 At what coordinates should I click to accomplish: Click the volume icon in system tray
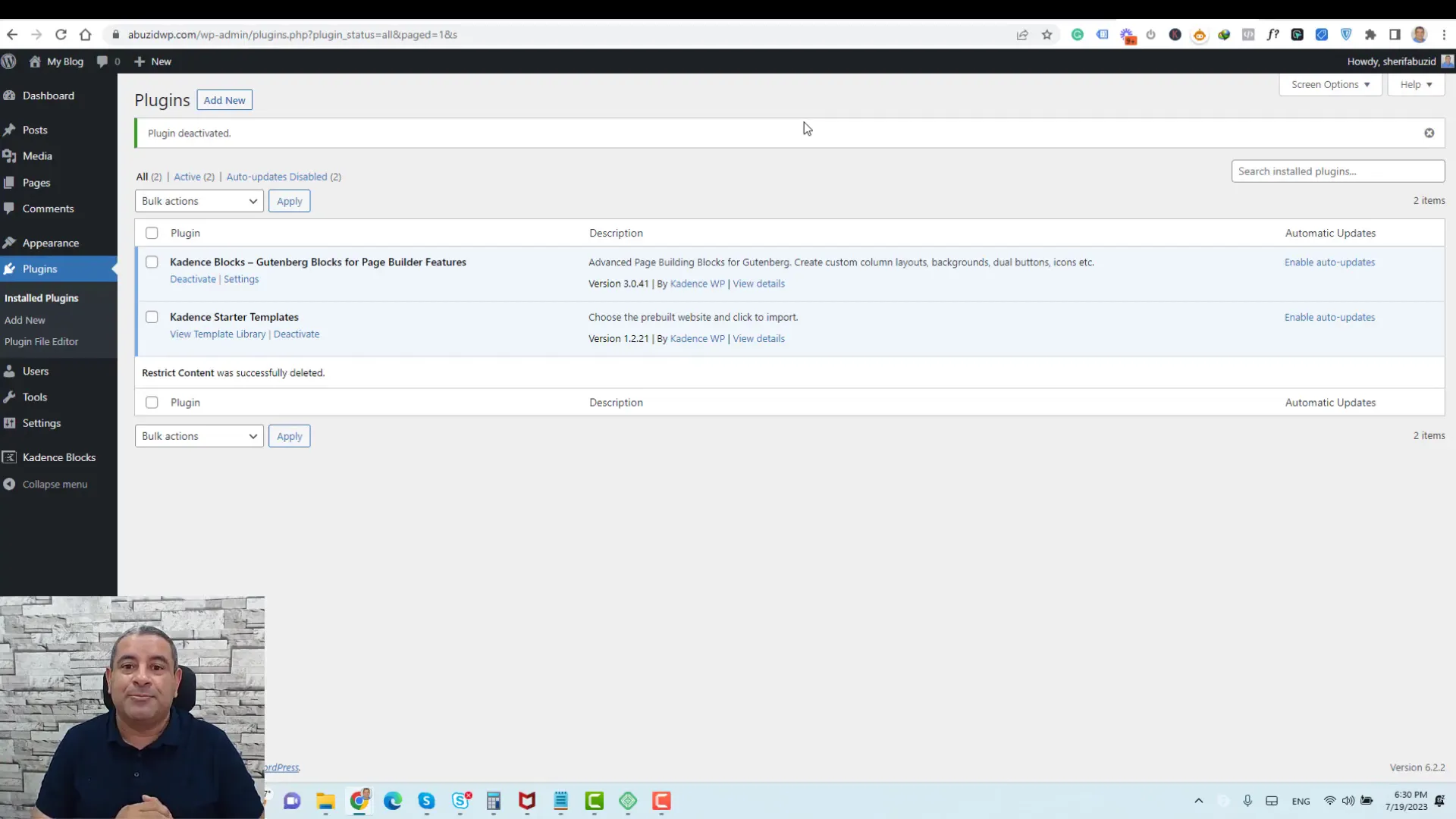(x=1348, y=801)
